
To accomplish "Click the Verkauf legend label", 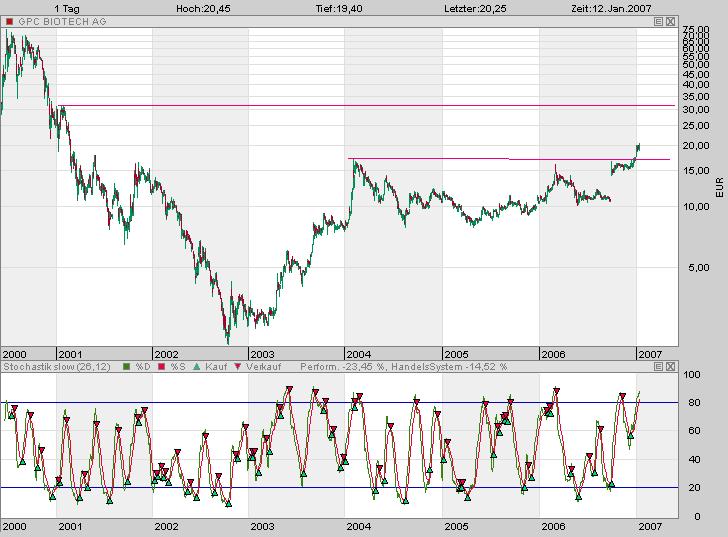I will click(264, 367).
